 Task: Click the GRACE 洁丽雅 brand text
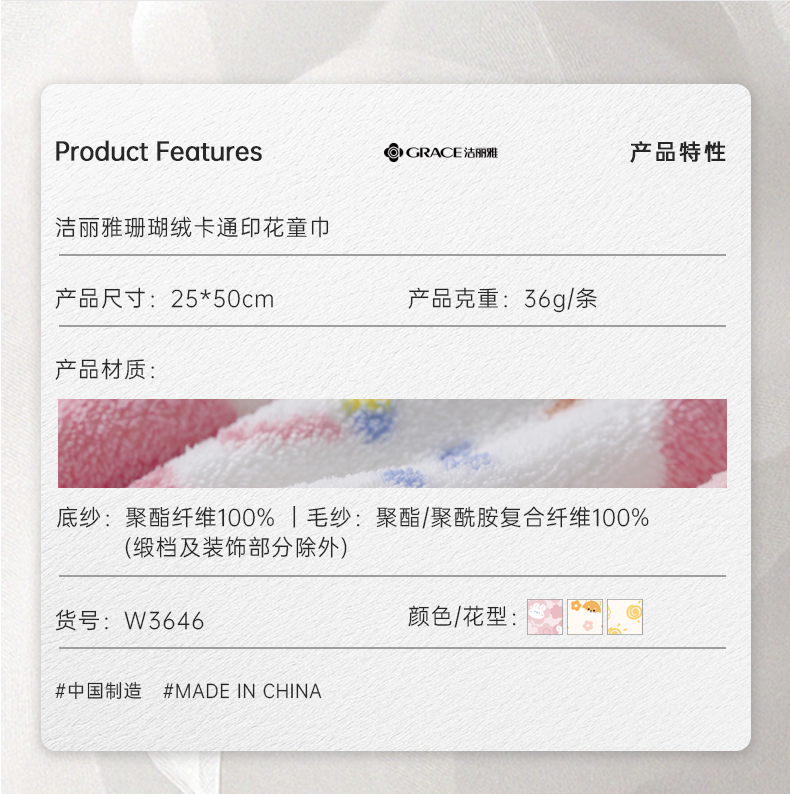(x=452, y=152)
